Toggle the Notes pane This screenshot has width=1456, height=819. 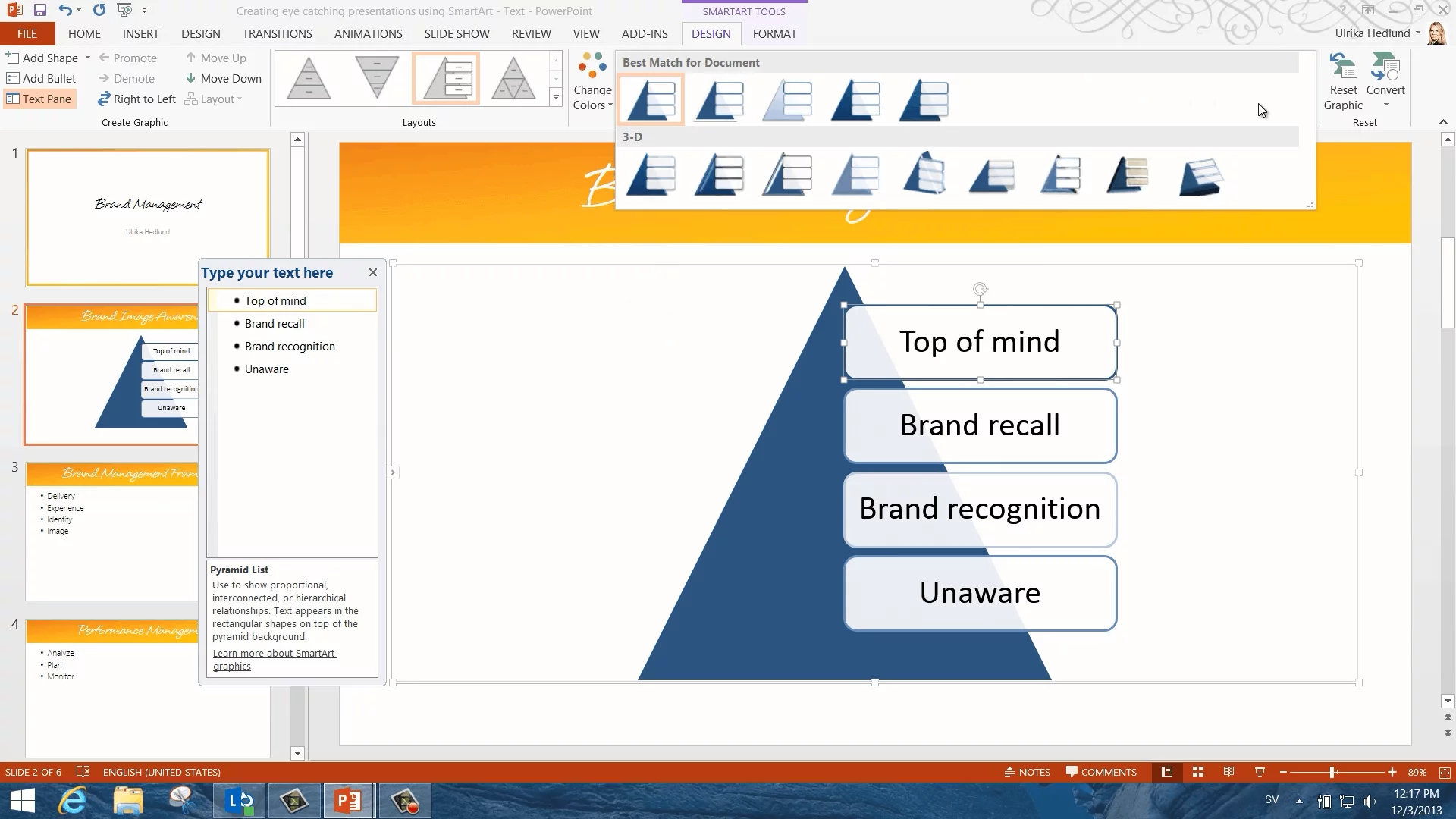[1028, 772]
